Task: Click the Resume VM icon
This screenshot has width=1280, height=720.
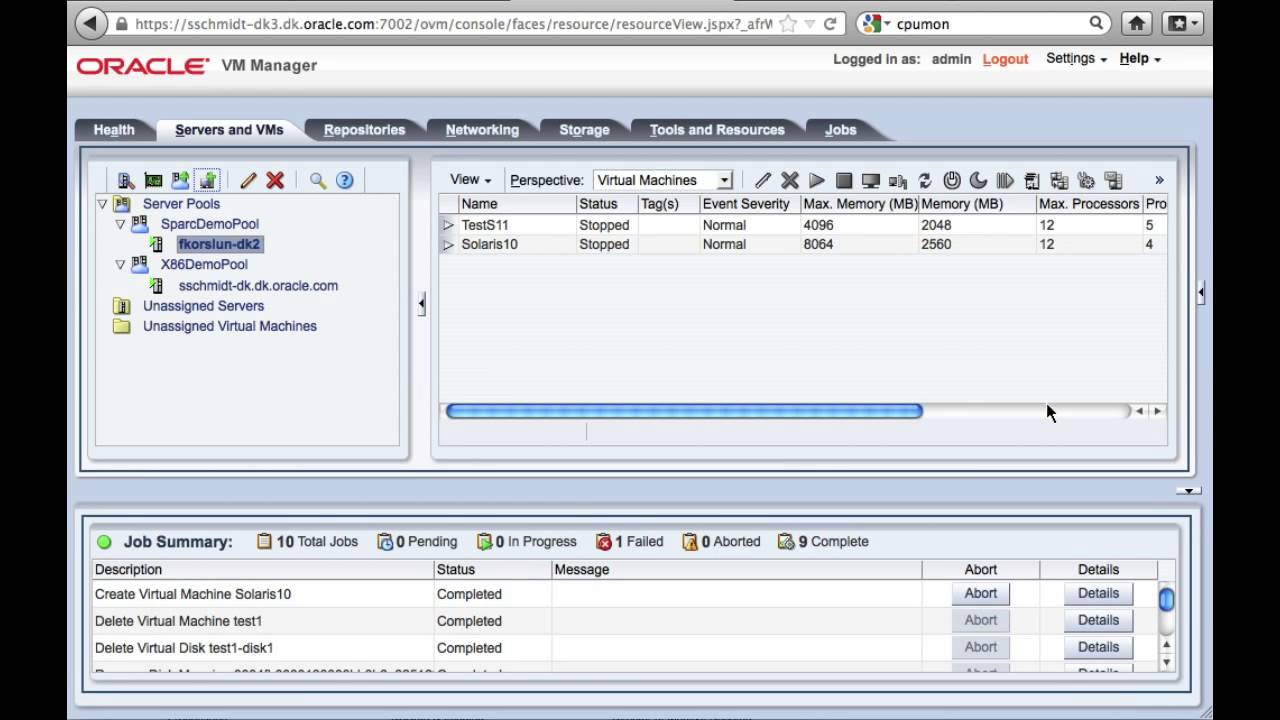Action: [1006, 180]
